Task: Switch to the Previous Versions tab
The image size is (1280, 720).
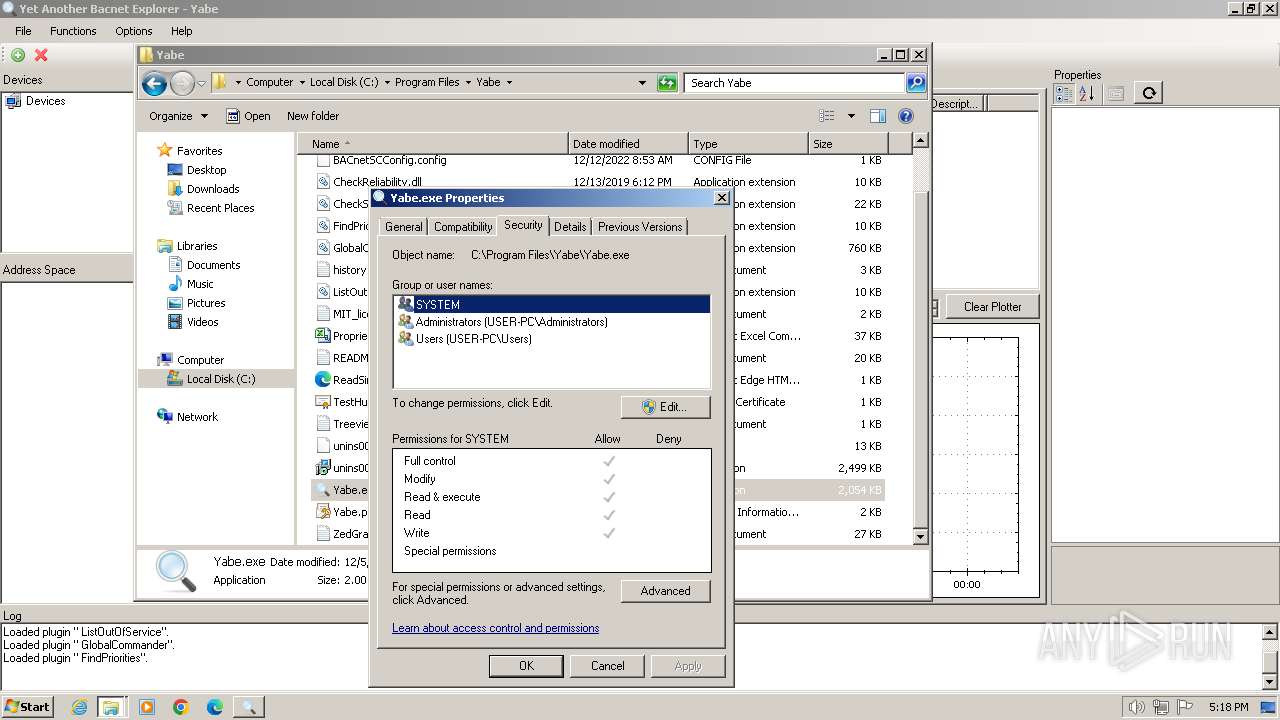Action: [x=640, y=227]
